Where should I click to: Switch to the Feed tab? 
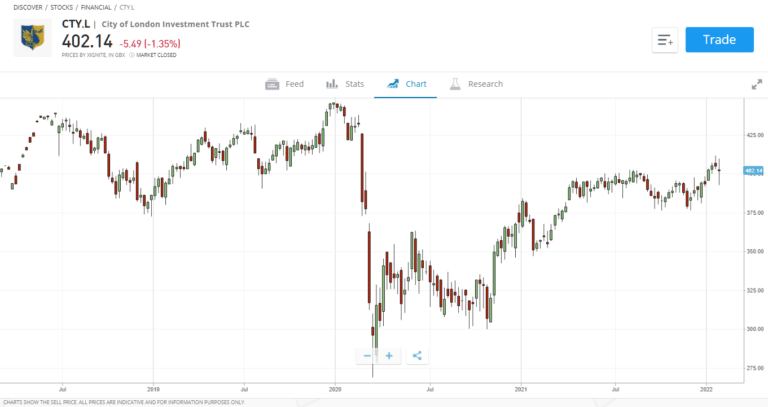[x=294, y=84]
